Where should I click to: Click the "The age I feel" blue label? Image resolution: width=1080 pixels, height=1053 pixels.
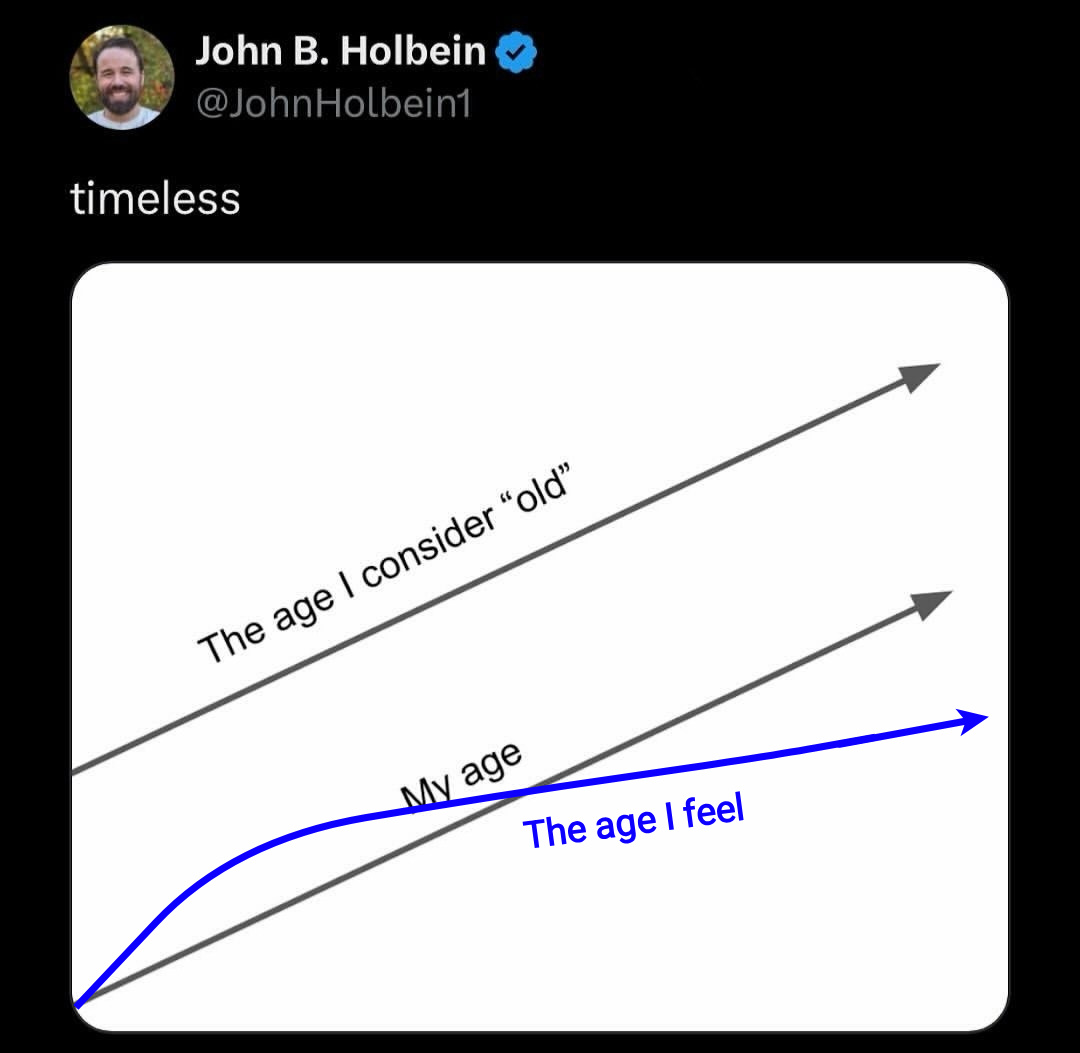pyautogui.click(x=634, y=824)
